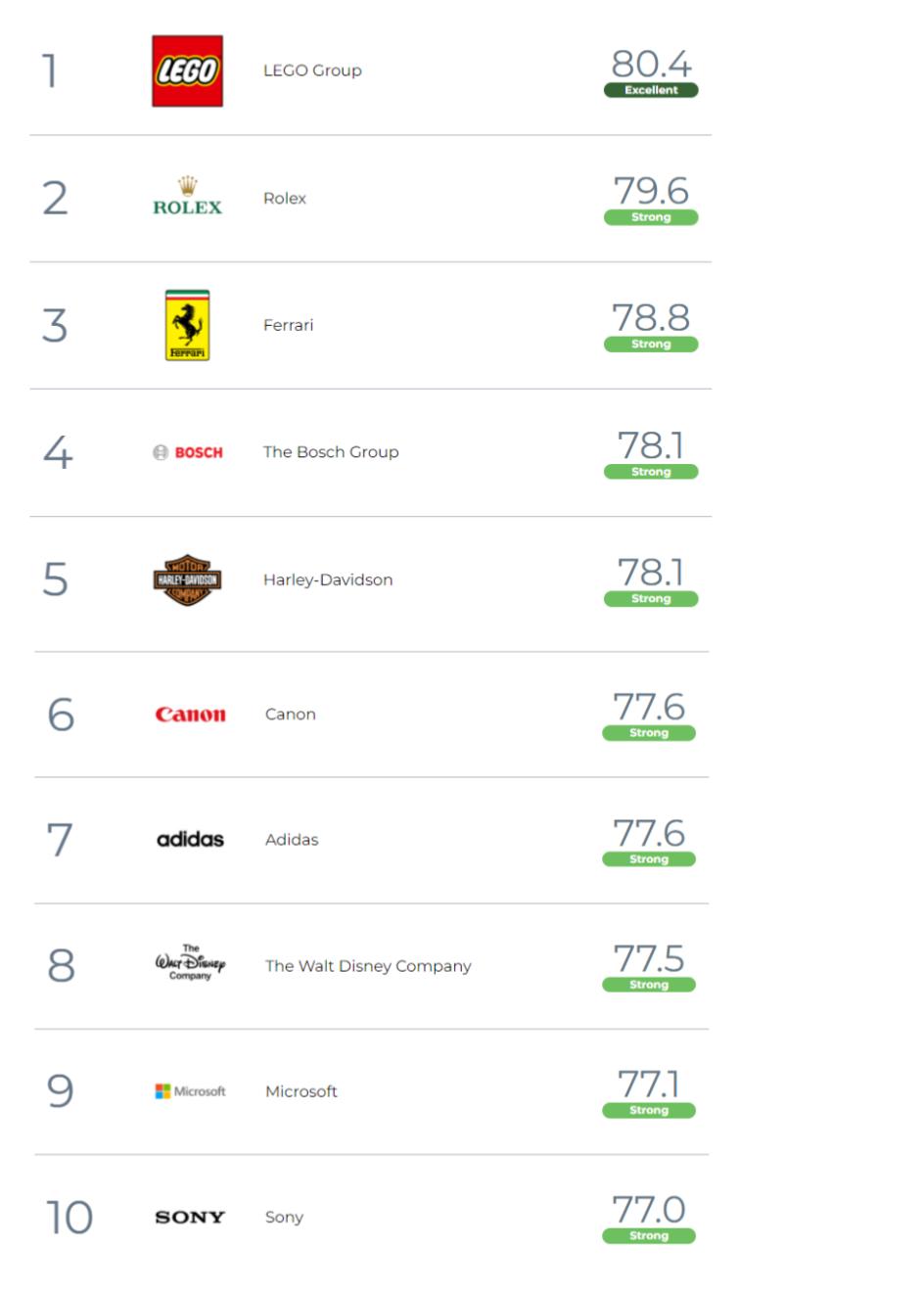This screenshot has height=1293, width=924.
Task: Click the LEGO logo icon
Action: [187, 71]
